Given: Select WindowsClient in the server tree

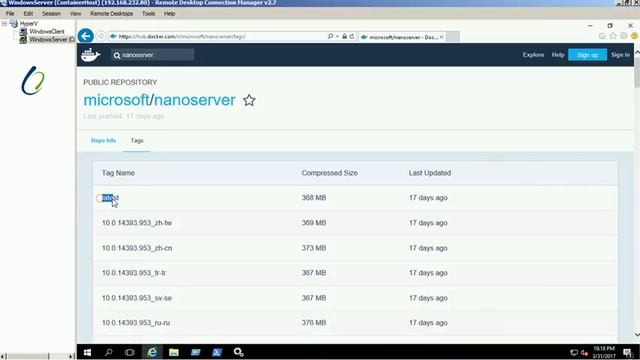Looking at the screenshot, I should click(47, 31).
